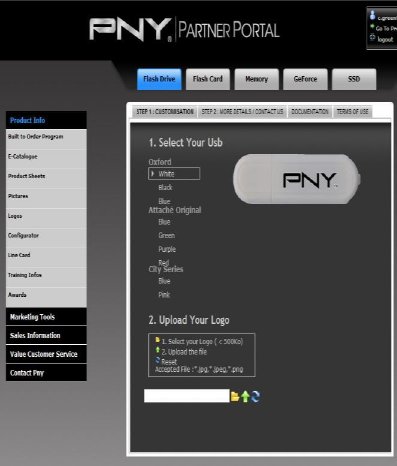
Task: Open the Flash Drive category tab
Action: (159, 79)
